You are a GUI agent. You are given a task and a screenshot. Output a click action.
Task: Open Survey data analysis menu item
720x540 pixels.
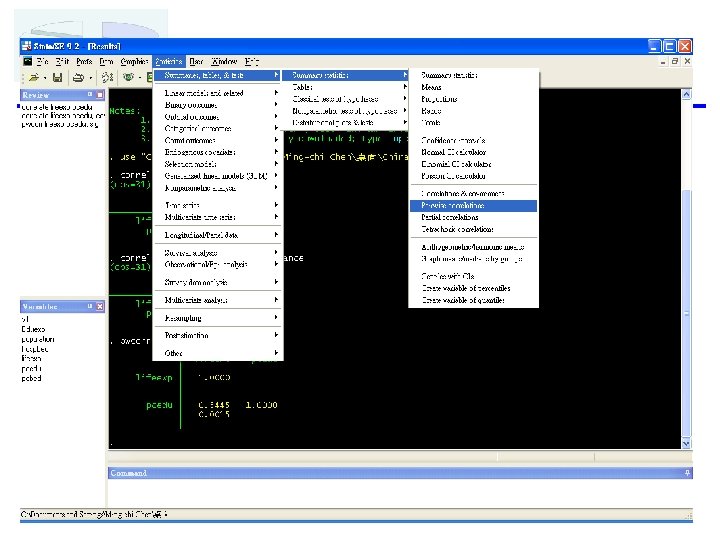(218, 282)
